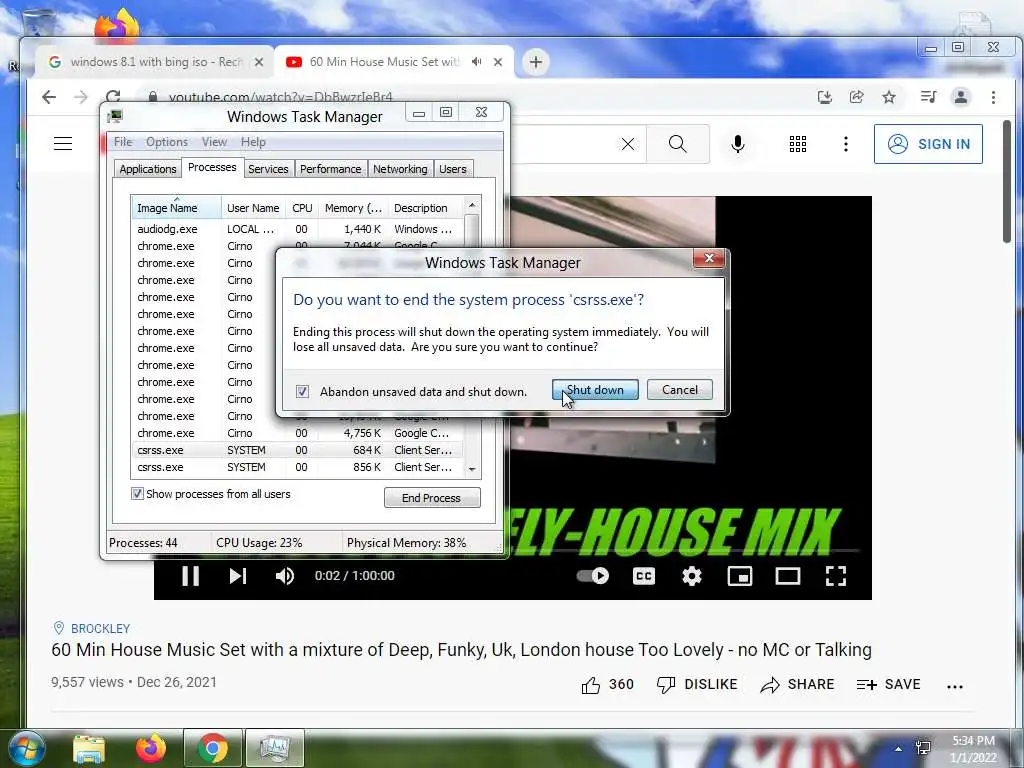Open the Chrome profile avatar
The width and height of the screenshot is (1024, 768).
pyautogui.click(x=961, y=97)
